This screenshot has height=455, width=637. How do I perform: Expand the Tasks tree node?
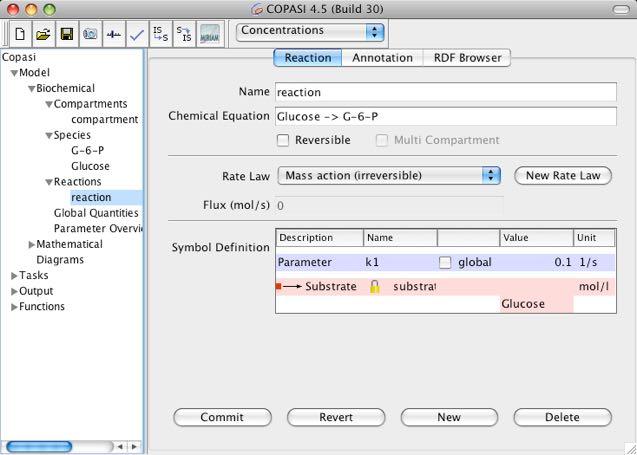point(15,276)
